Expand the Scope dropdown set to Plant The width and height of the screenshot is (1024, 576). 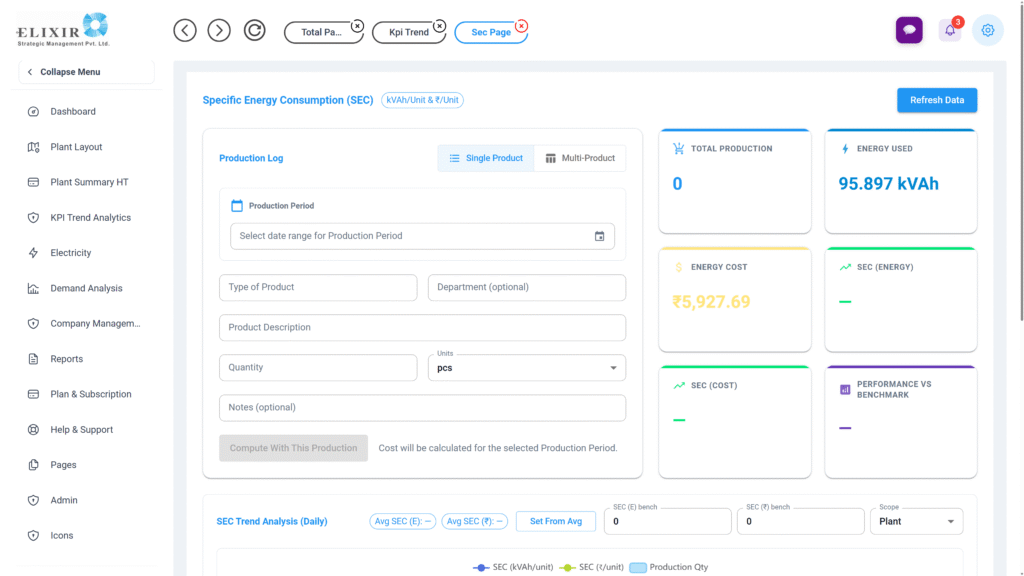coord(916,521)
